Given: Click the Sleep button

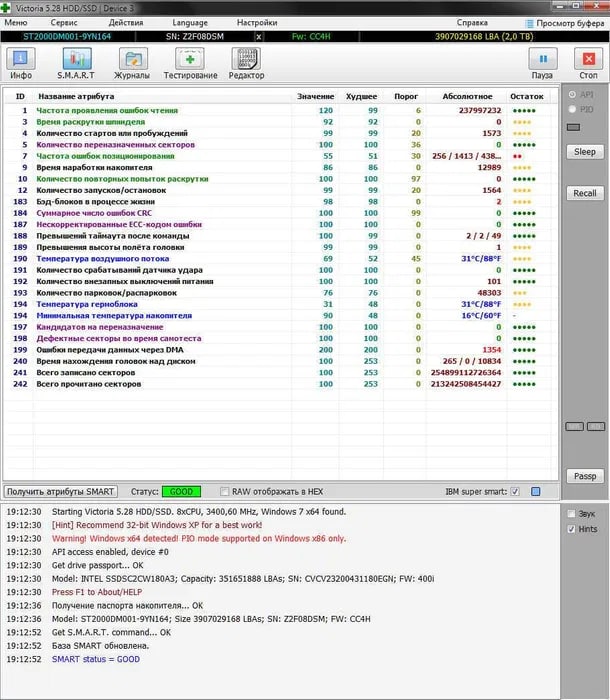Looking at the screenshot, I should coord(585,152).
